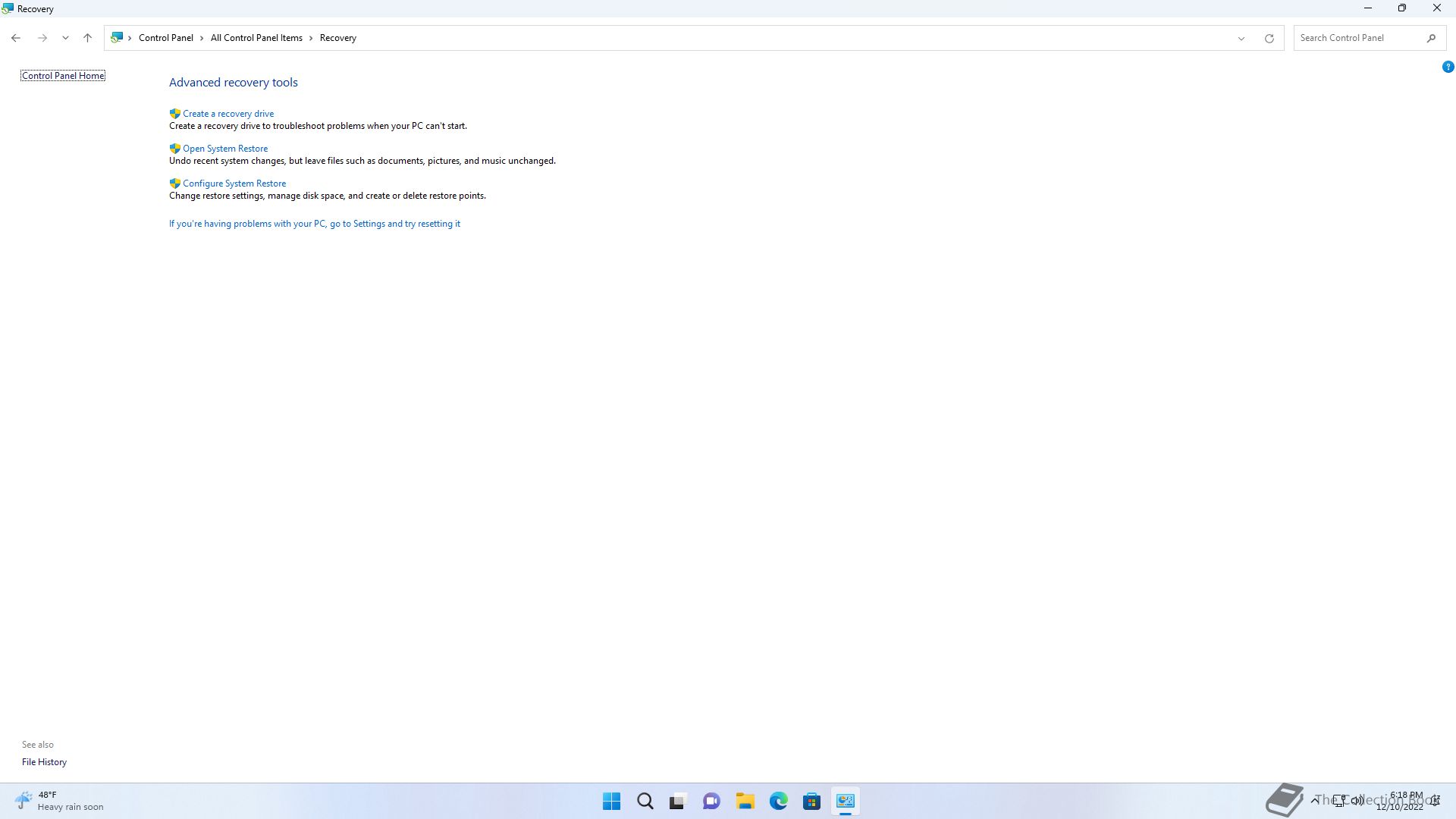
Task: Expand address bar previous locations dropdown
Action: click(1241, 38)
